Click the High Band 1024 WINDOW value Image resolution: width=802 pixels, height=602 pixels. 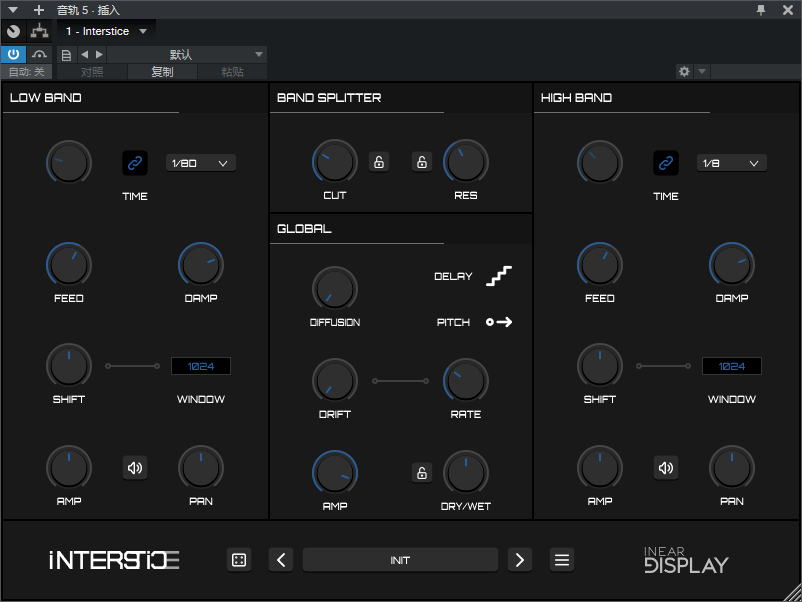pos(731,366)
